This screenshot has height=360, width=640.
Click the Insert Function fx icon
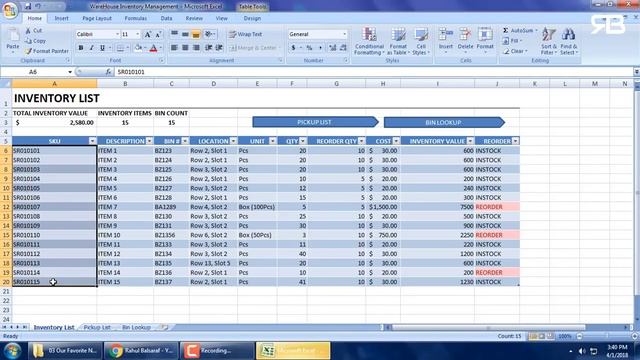(x=108, y=72)
